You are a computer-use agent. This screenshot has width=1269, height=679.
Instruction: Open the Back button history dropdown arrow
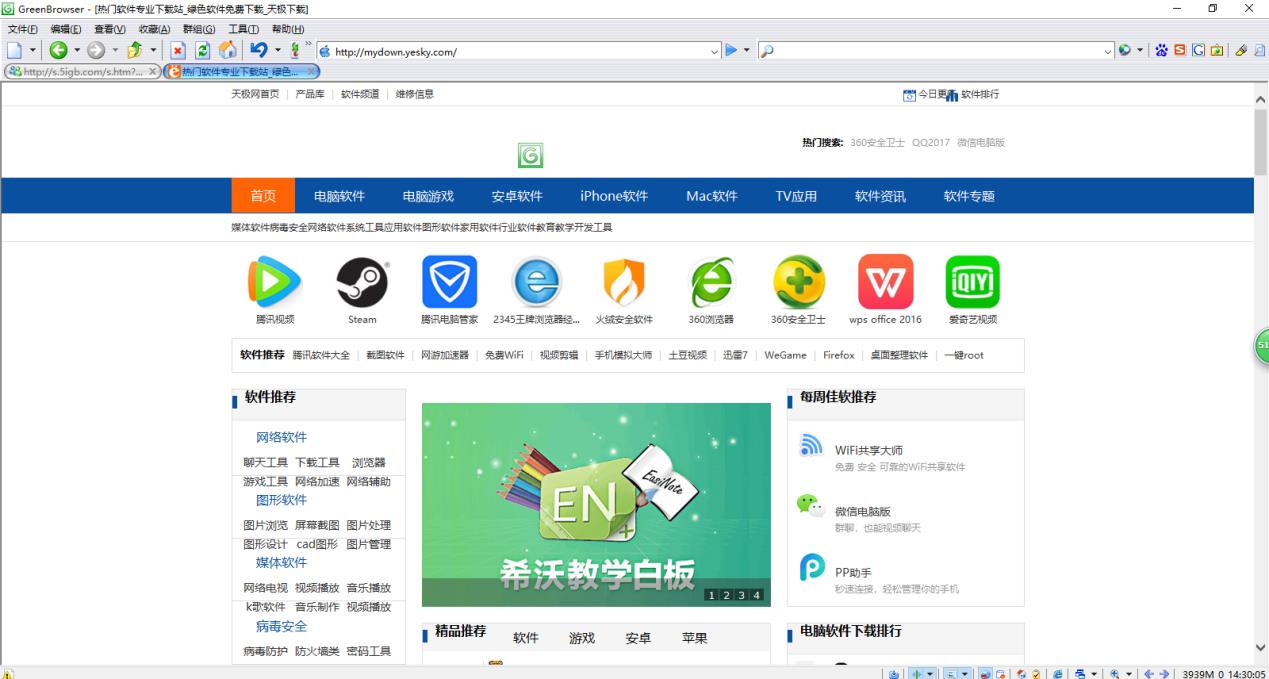tap(76, 48)
